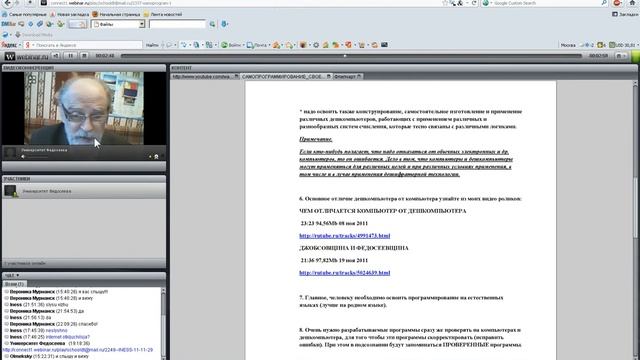Open the Начальная страница bookmark
The height and width of the screenshot is (360, 640).
(116, 14)
